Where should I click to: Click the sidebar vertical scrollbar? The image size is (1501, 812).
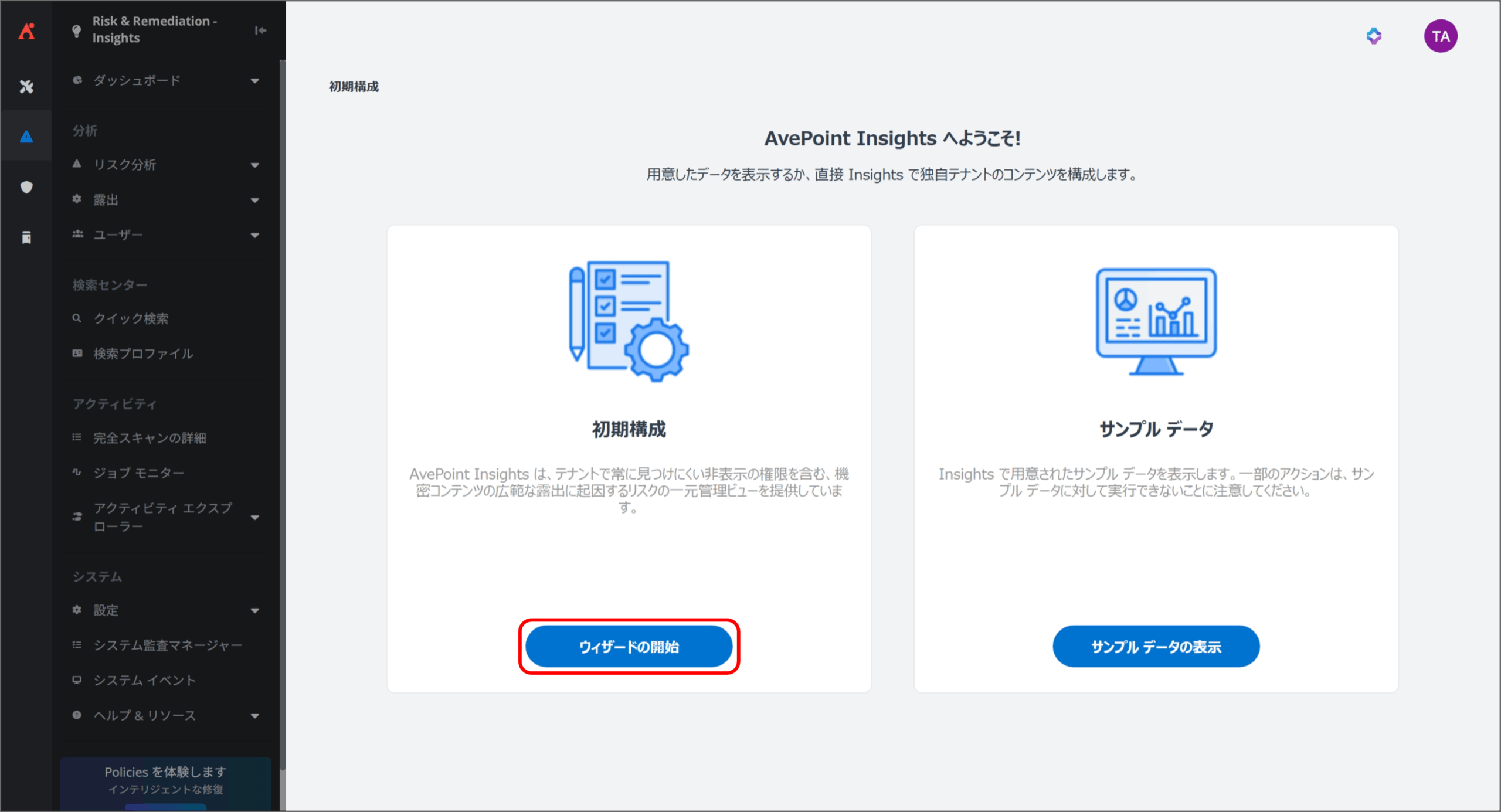(283, 410)
